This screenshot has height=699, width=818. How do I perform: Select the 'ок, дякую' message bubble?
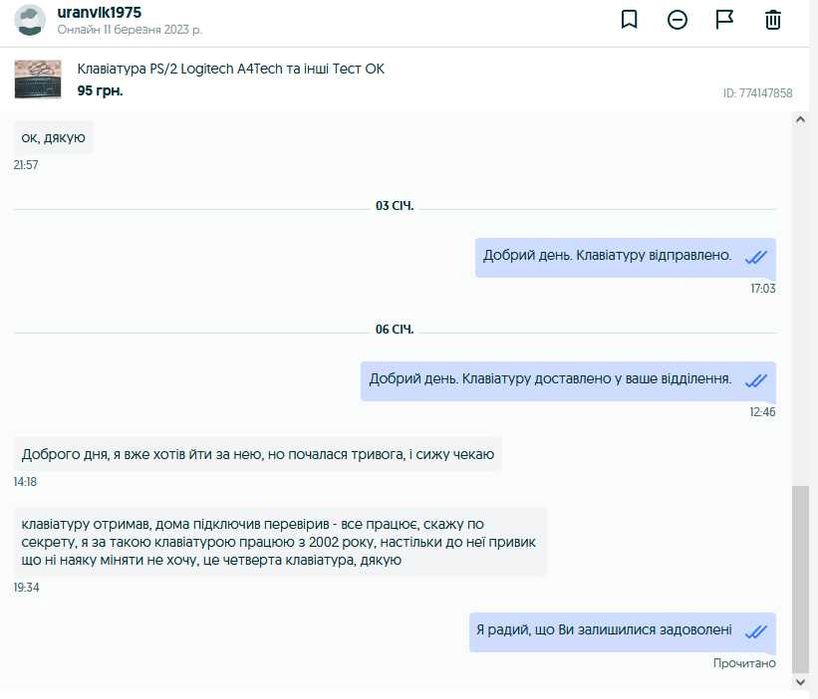(x=53, y=138)
